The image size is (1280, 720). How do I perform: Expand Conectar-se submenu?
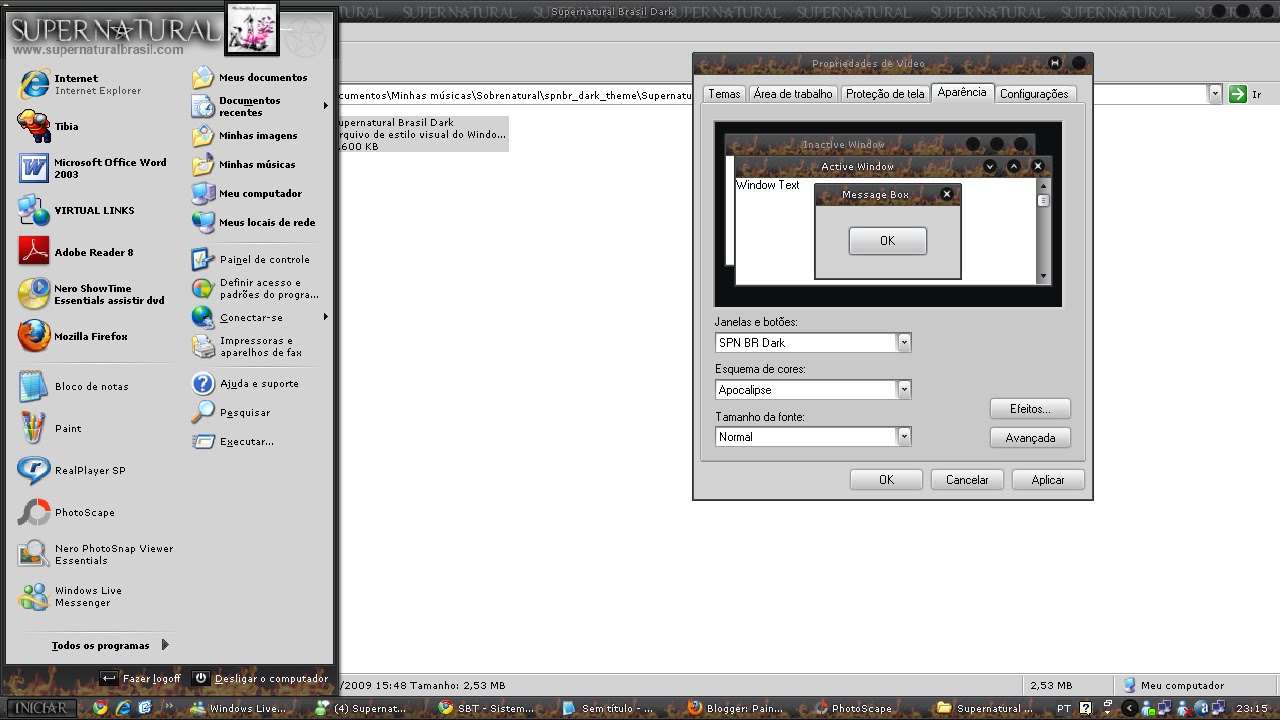260,317
